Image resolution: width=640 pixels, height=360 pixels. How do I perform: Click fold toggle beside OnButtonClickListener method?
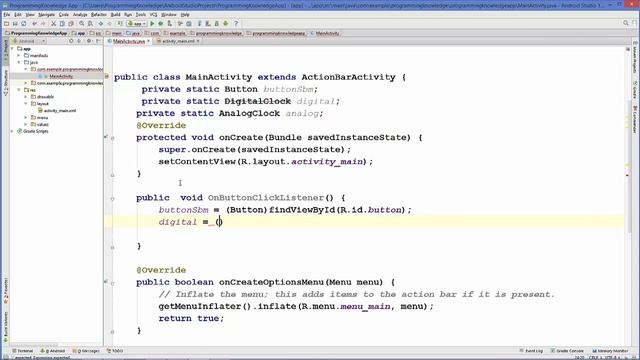[x=113, y=199]
